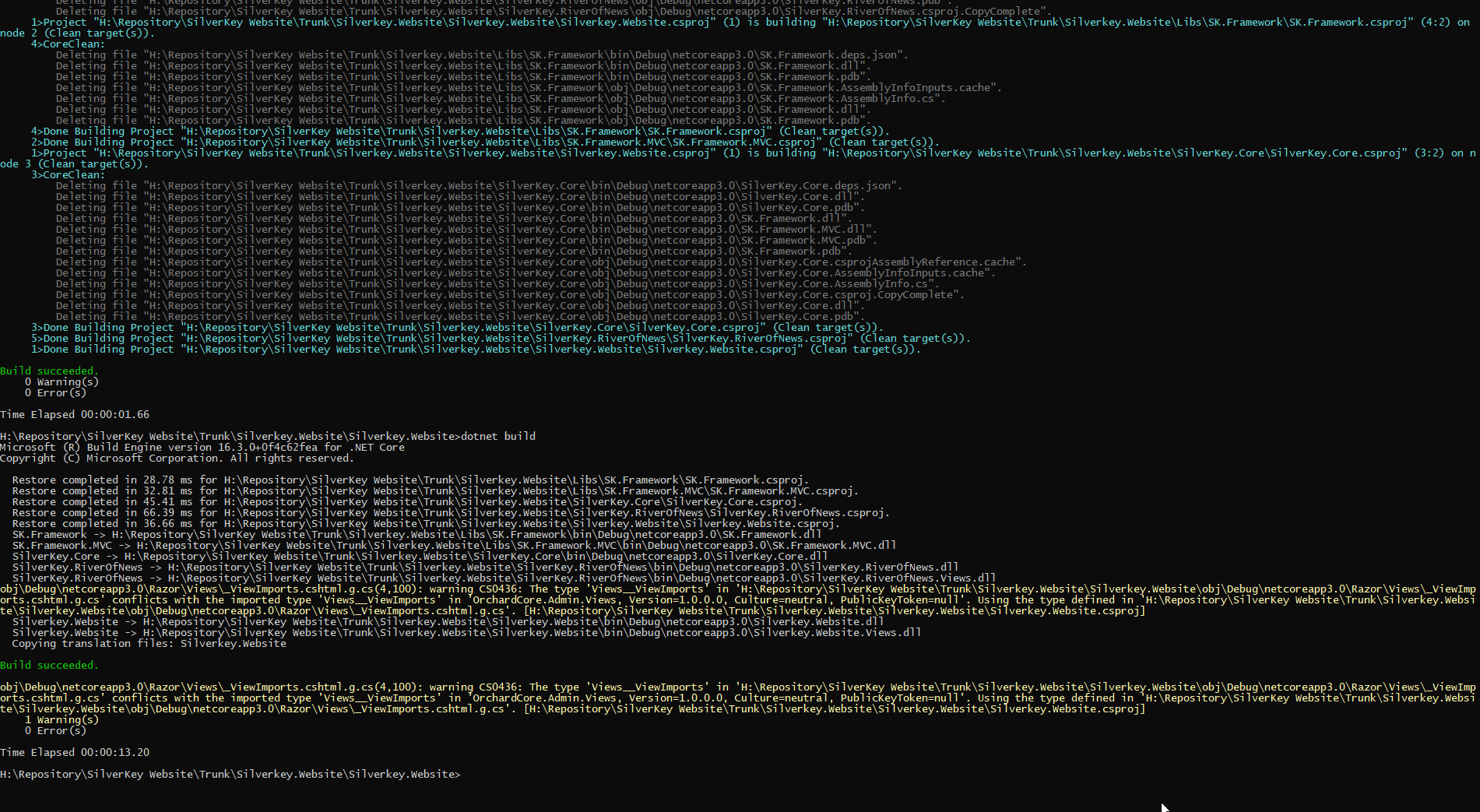Viewport: 1480px width, 812px height.
Task: Click '2>Done Building Project' SK.Framework.MVC line
Action: point(486,142)
